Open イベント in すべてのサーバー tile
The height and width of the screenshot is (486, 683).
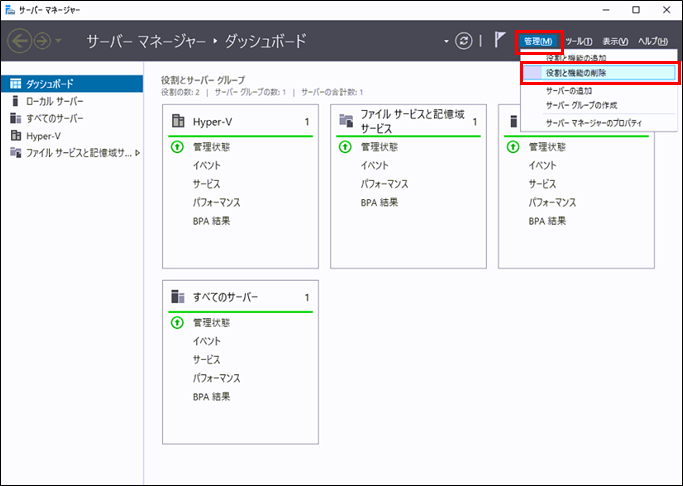pos(207,341)
